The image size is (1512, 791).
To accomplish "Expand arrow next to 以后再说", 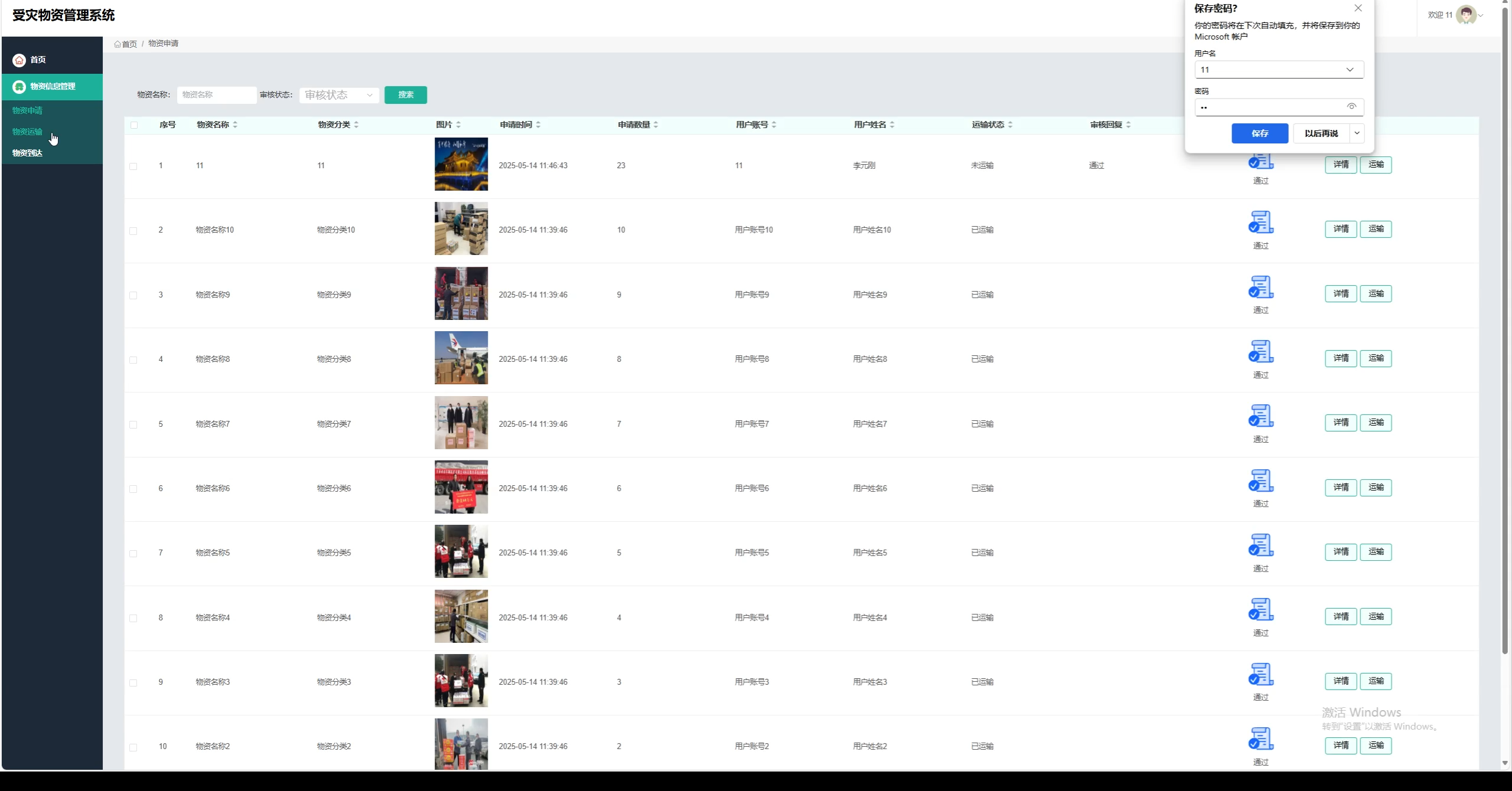I will click(x=1357, y=133).
